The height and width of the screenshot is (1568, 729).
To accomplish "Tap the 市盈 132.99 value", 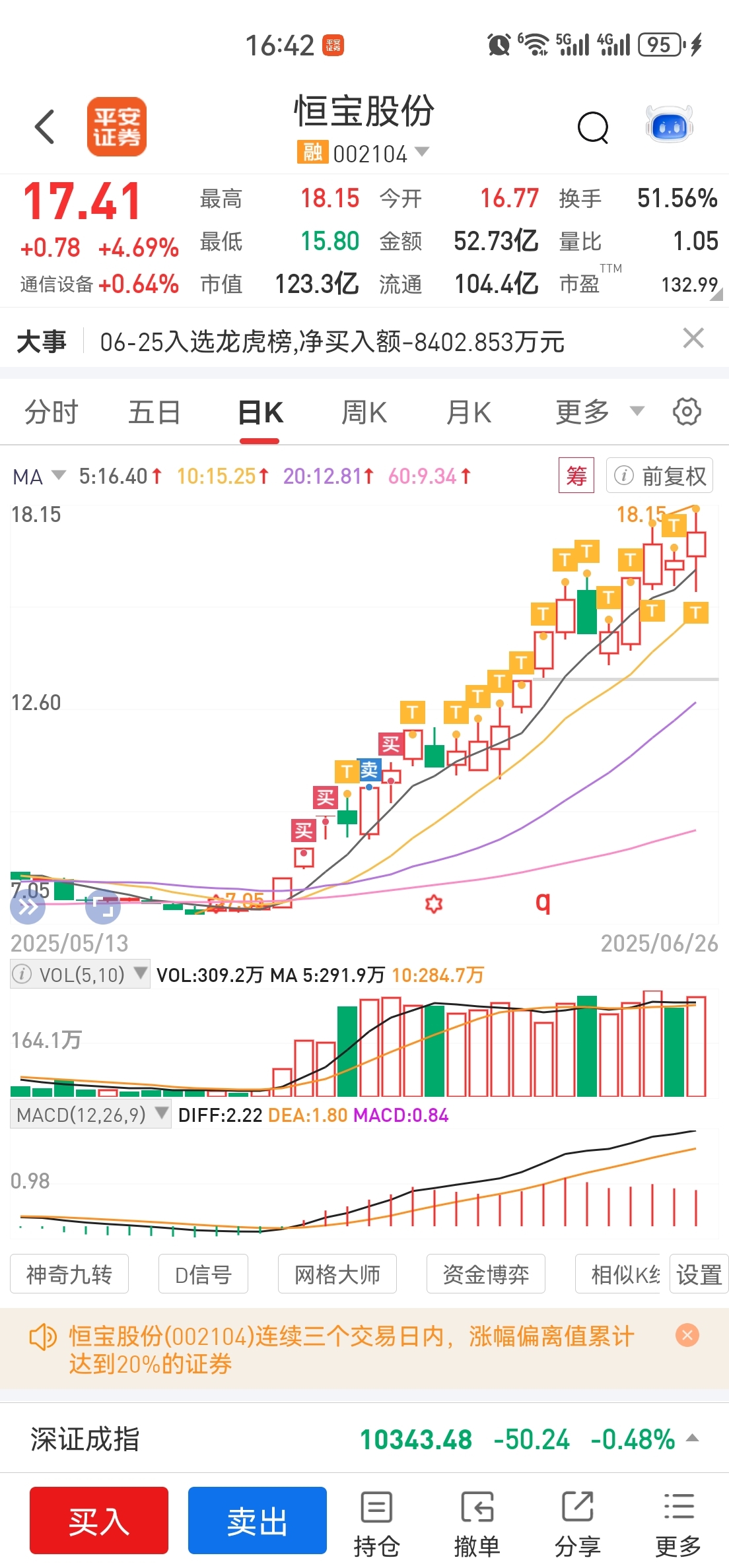I will tap(689, 284).
